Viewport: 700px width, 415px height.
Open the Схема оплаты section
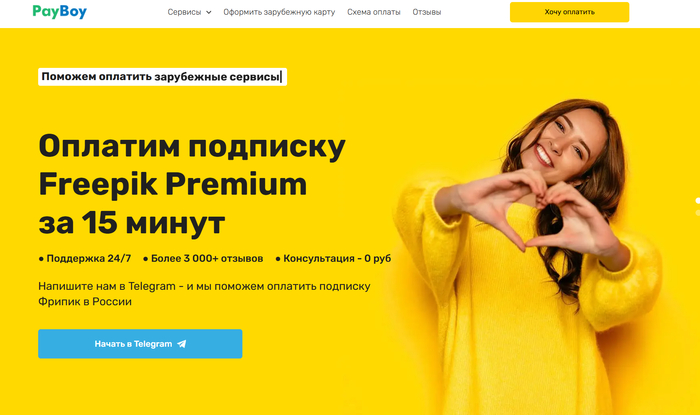pos(374,12)
